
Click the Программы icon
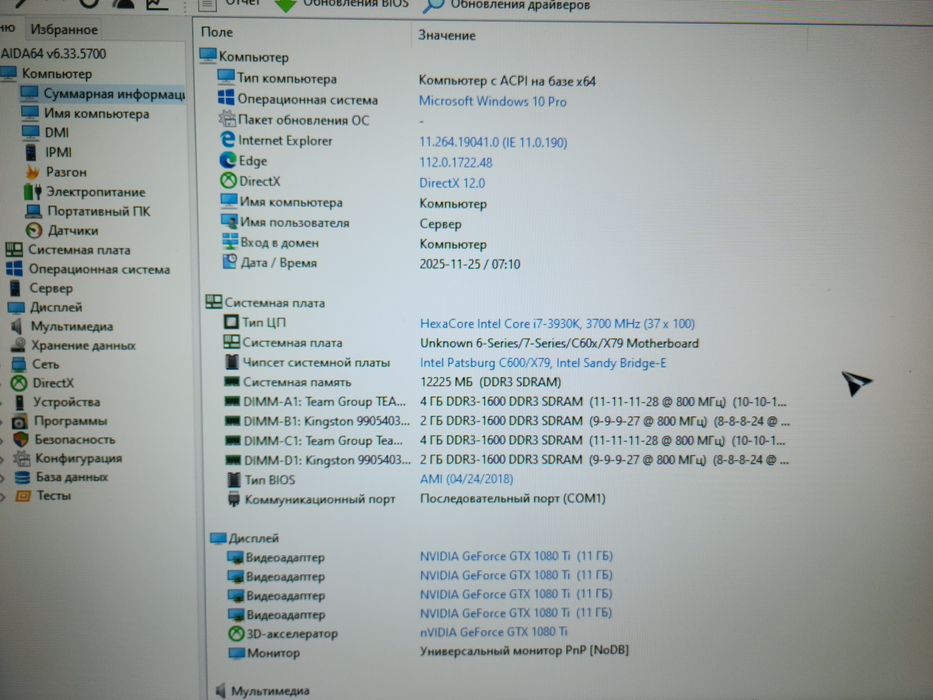click(x=20, y=421)
